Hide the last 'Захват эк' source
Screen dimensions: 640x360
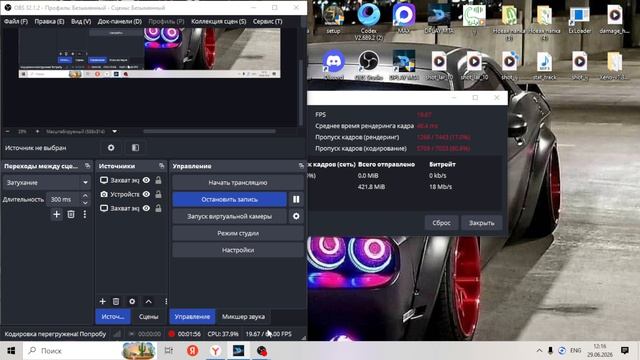coord(146,208)
